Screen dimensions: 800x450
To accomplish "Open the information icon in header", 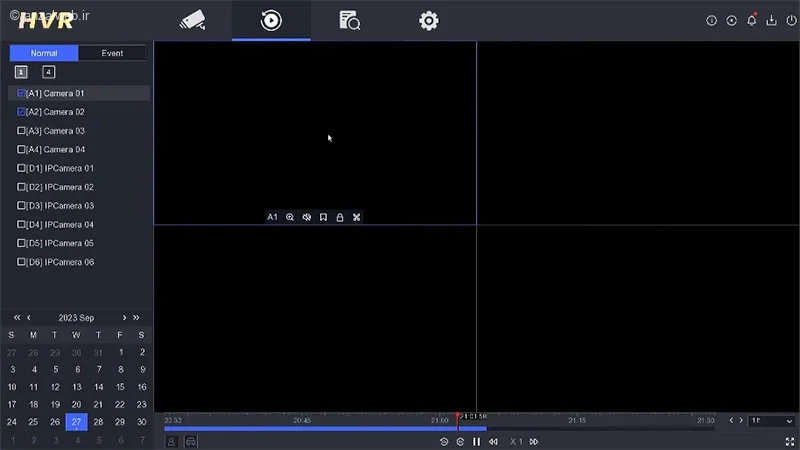I will pos(711,20).
